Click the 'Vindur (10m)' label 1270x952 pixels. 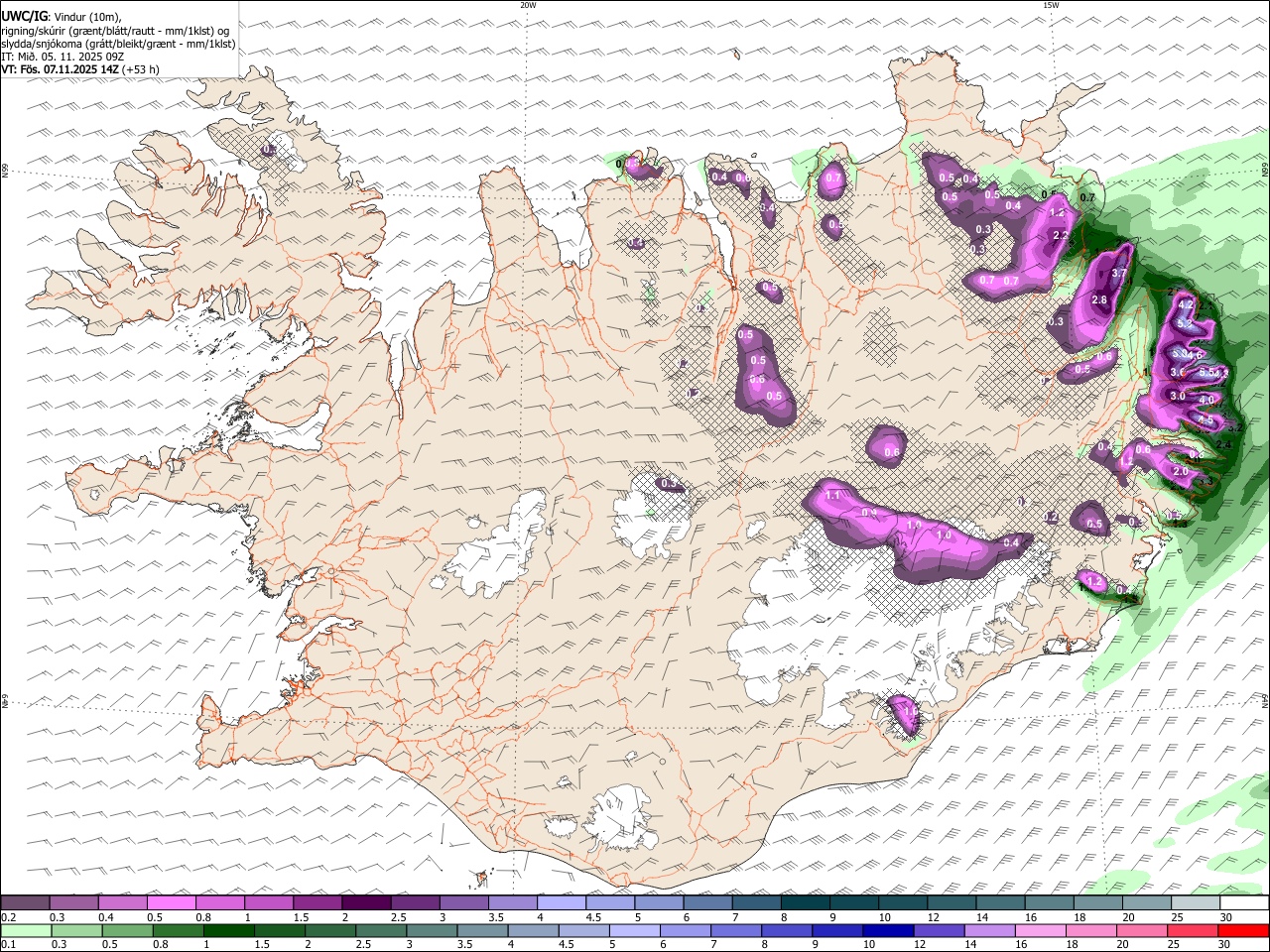(x=86, y=17)
